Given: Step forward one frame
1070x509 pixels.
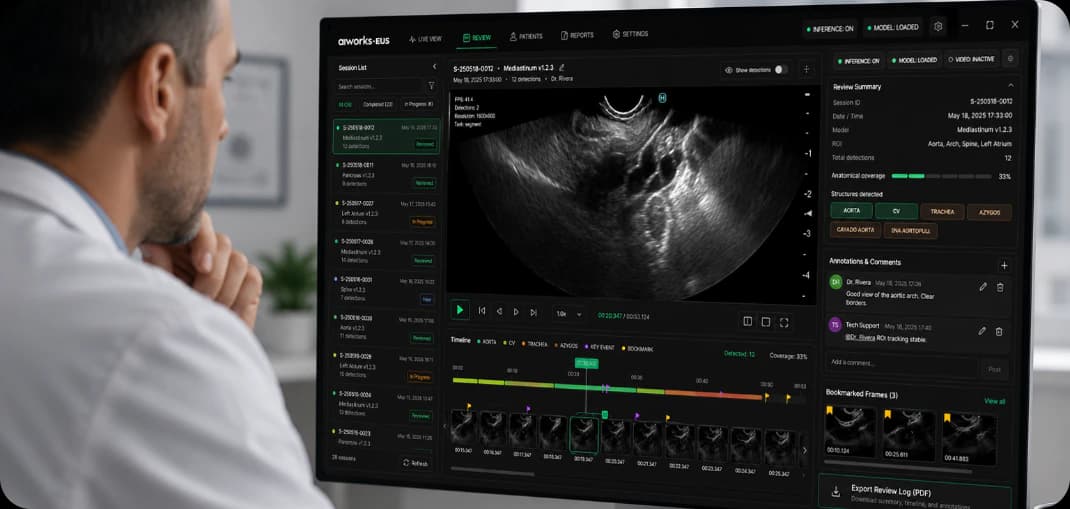Looking at the screenshot, I should pos(516,312).
